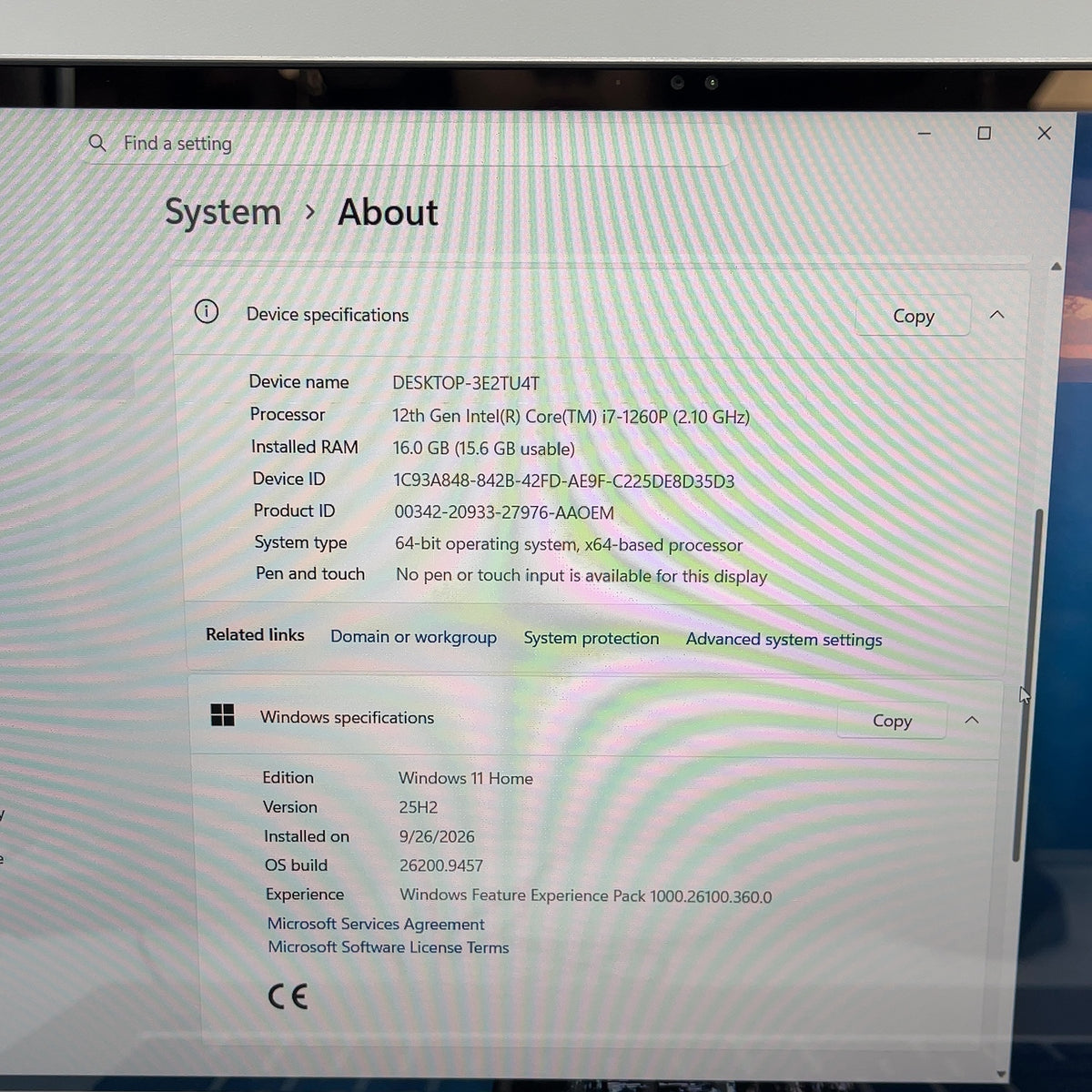Open Advanced system settings link

point(784,640)
